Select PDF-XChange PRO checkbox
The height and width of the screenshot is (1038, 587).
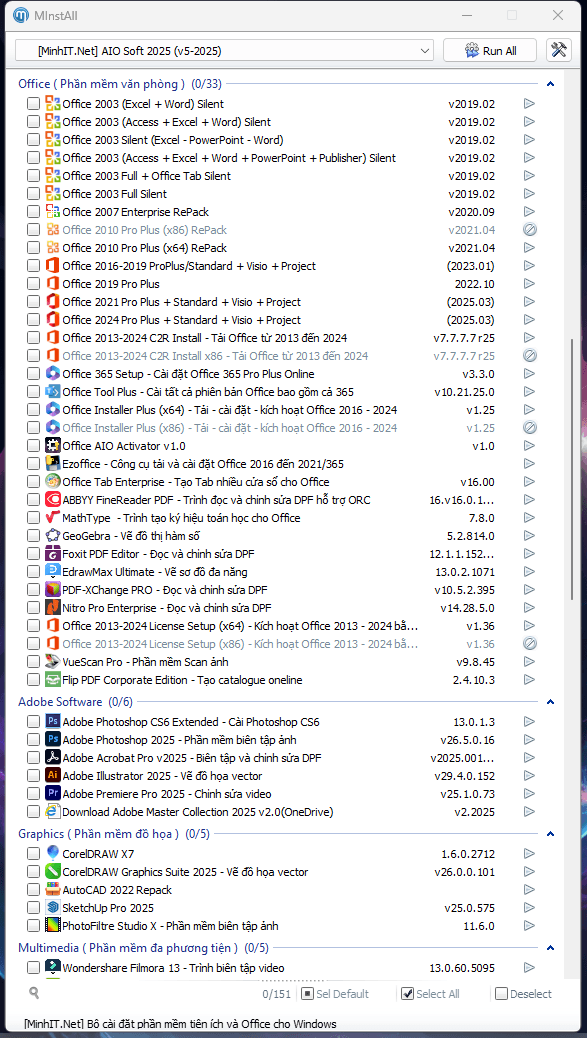[x=33, y=589]
